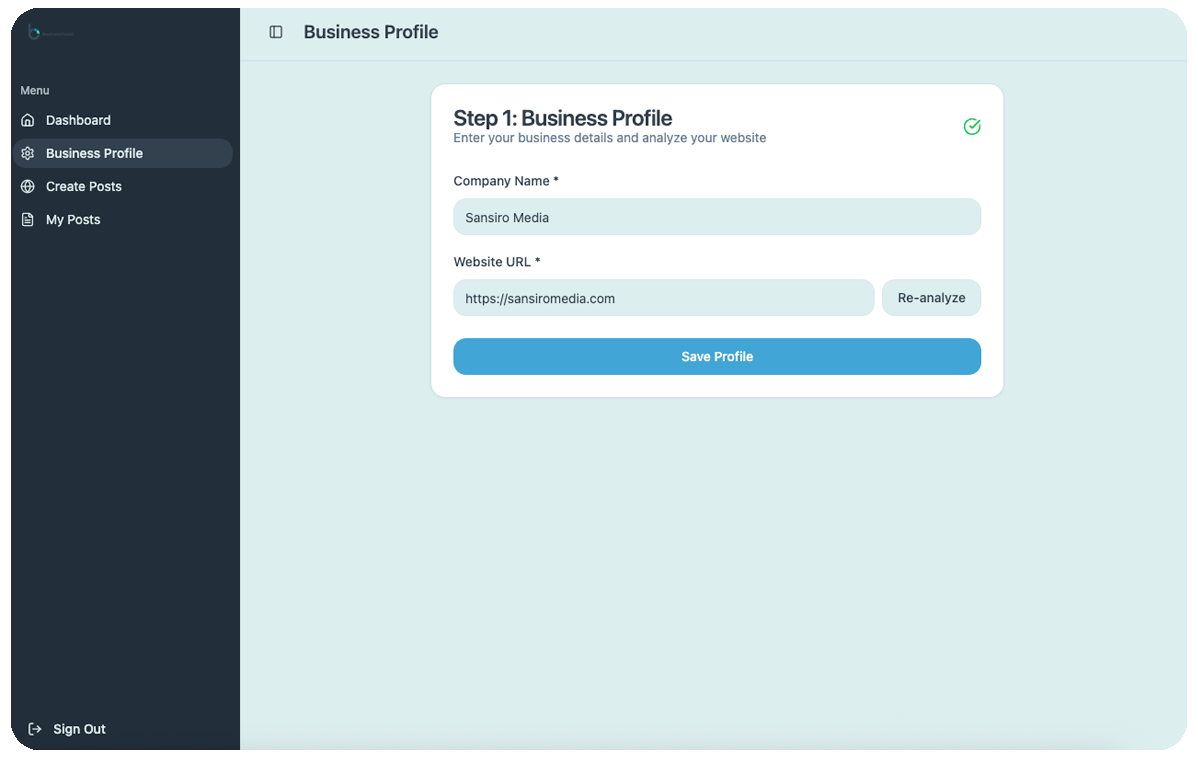1198x759 pixels.
Task: Open the Dashboard menu item
Action: (x=78, y=120)
